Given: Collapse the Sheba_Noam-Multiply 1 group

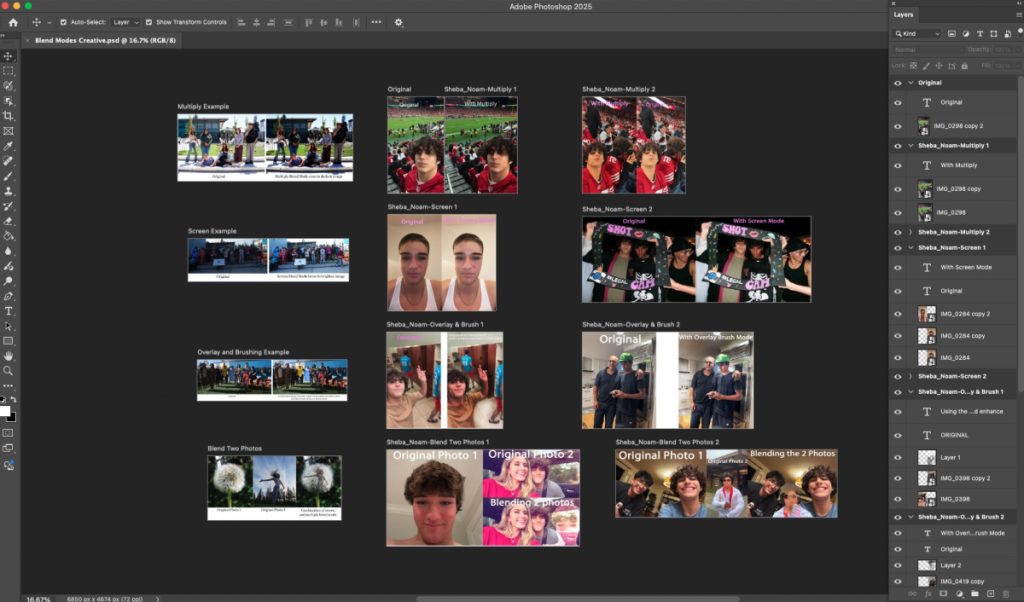Looking at the screenshot, I should (910, 146).
